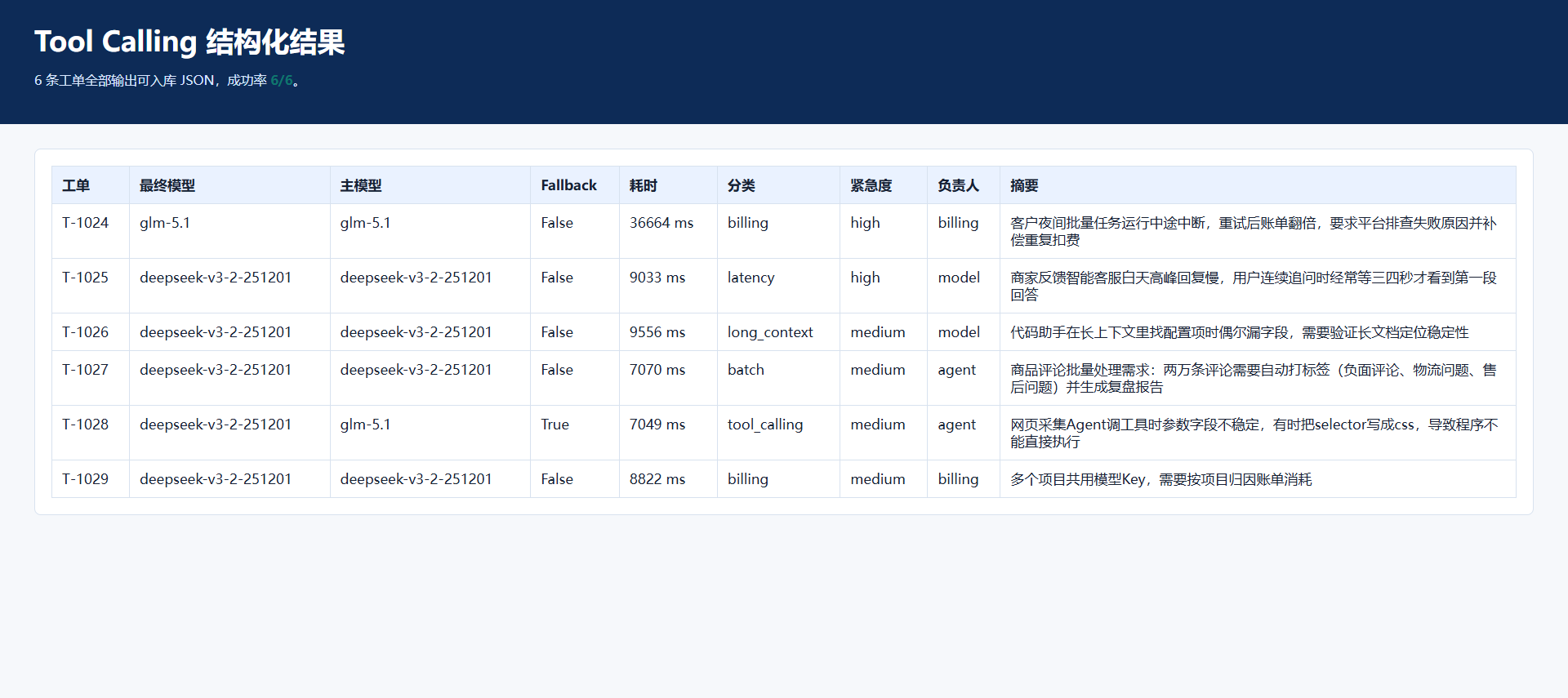Click main model 'deepseek-v3-2-251201' in row T-1029
The height and width of the screenshot is (698, 1568).
[x=416, y=479]
